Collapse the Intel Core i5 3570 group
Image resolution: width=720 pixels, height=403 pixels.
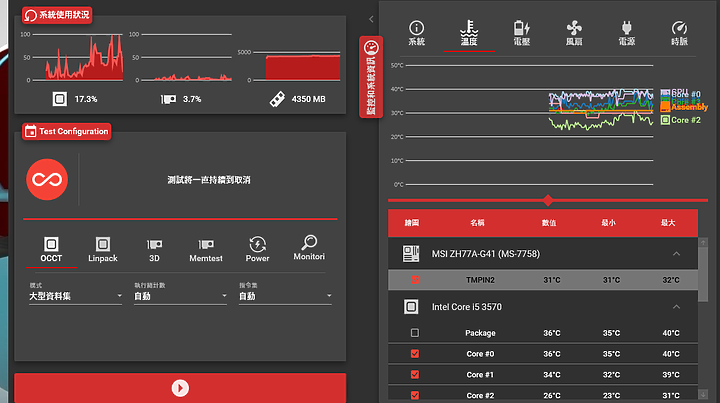[x=676, y=307]
